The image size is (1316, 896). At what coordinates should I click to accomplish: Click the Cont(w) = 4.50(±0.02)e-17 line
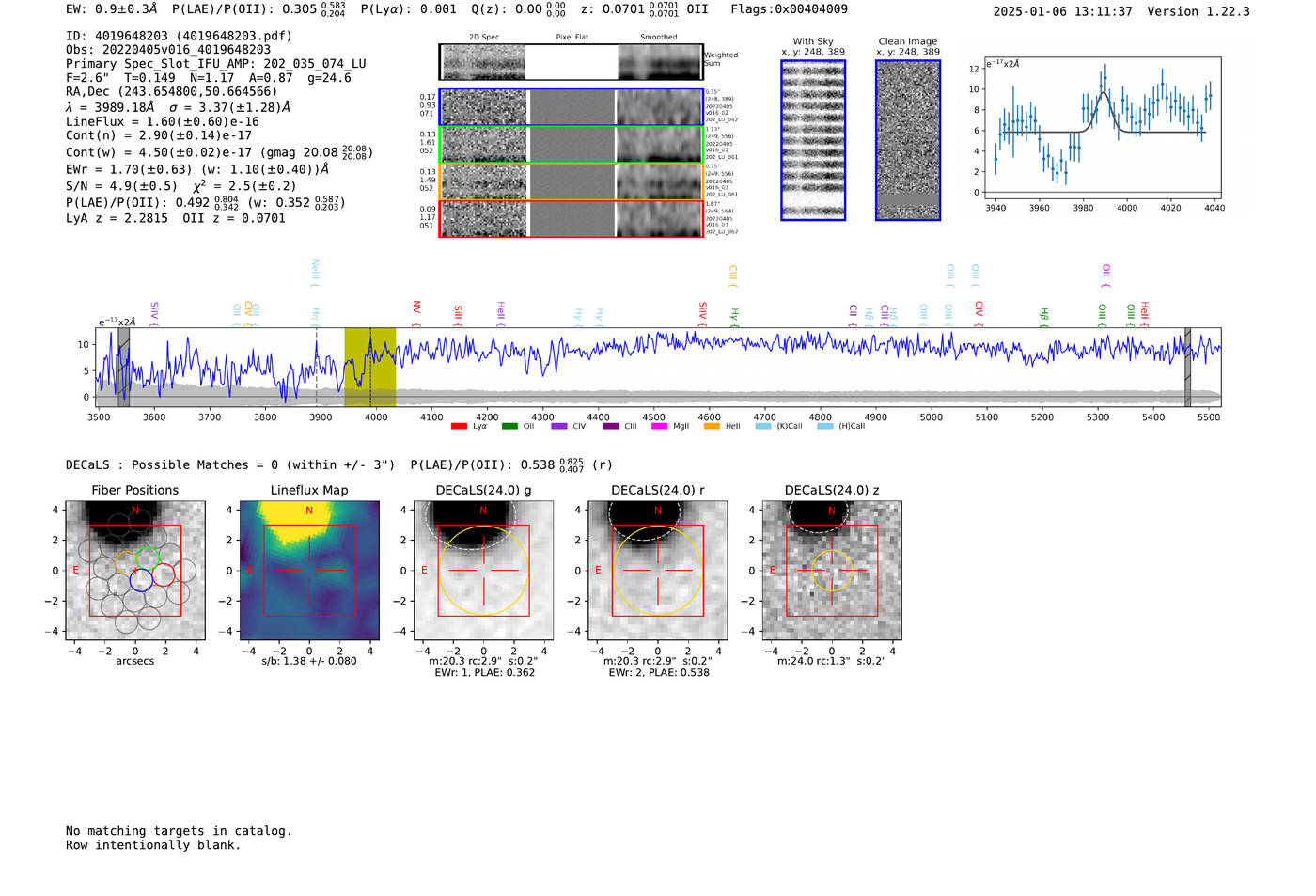[x=219, y=152]
